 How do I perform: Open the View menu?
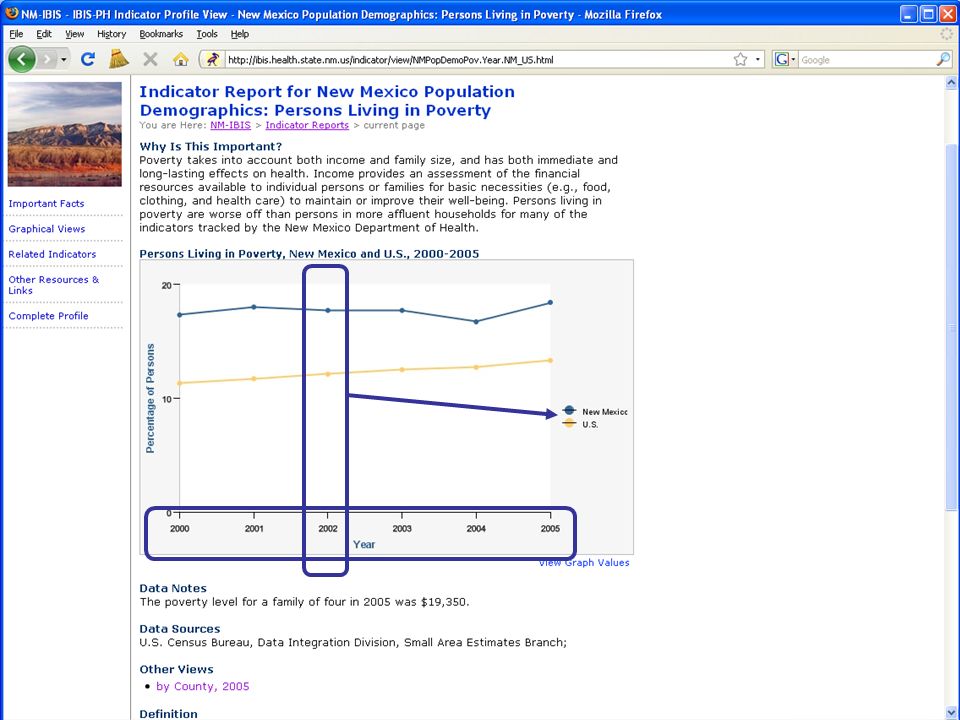click(74, 34)
